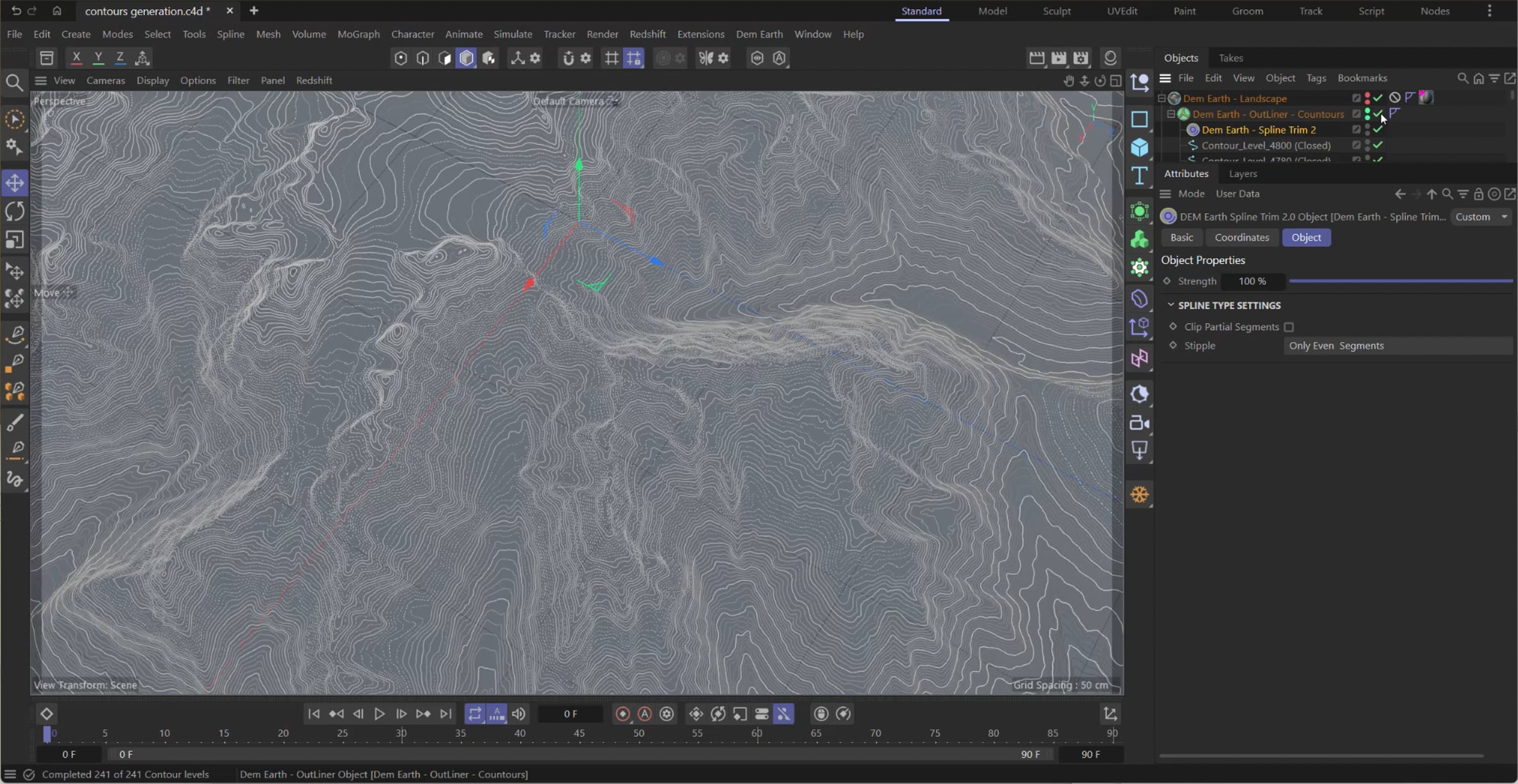Click the Strength slider track
This screenshot has width=1518, height=784.
point(1400,281)
